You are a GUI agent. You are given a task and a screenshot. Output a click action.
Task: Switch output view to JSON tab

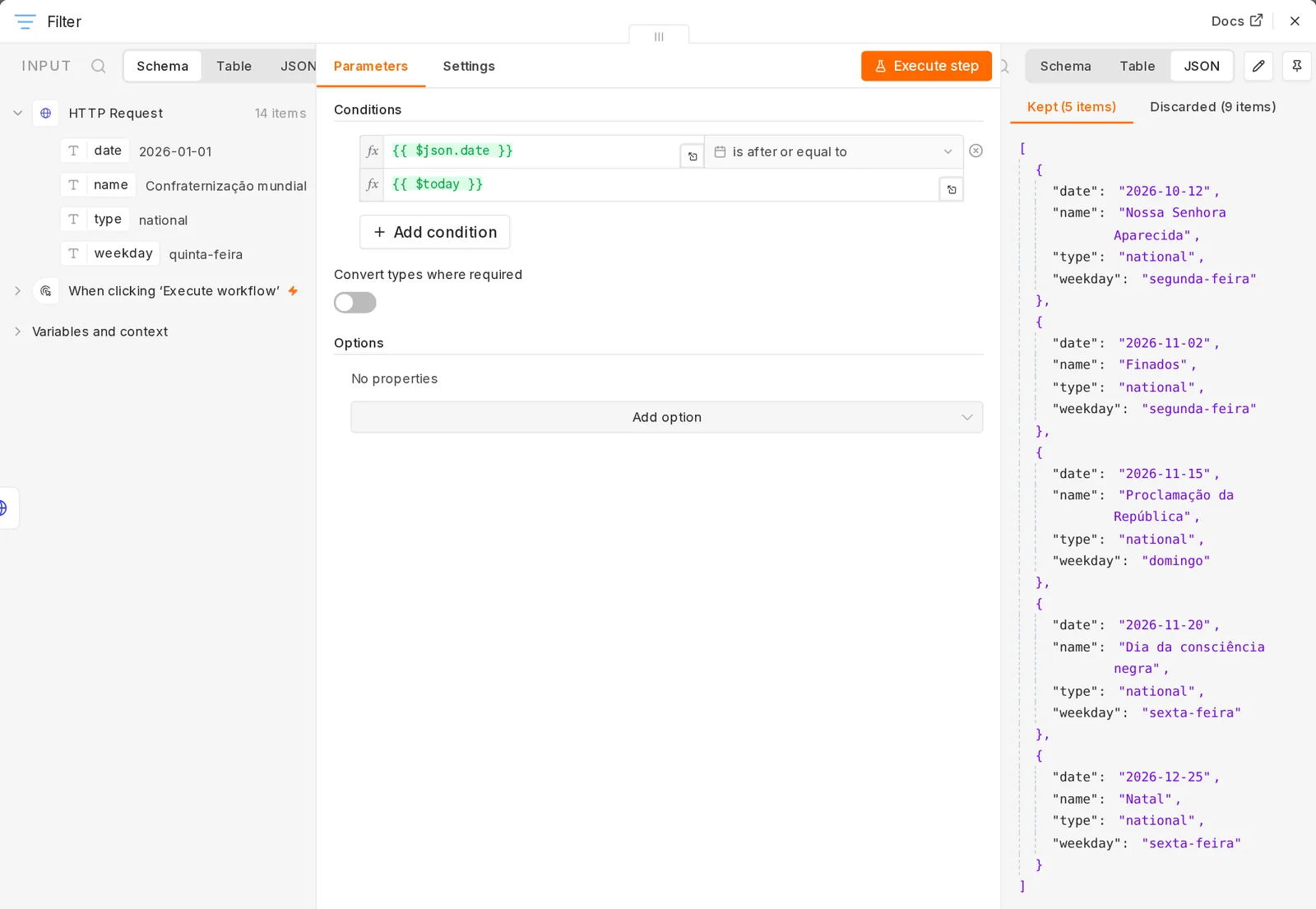[1202, 66]
